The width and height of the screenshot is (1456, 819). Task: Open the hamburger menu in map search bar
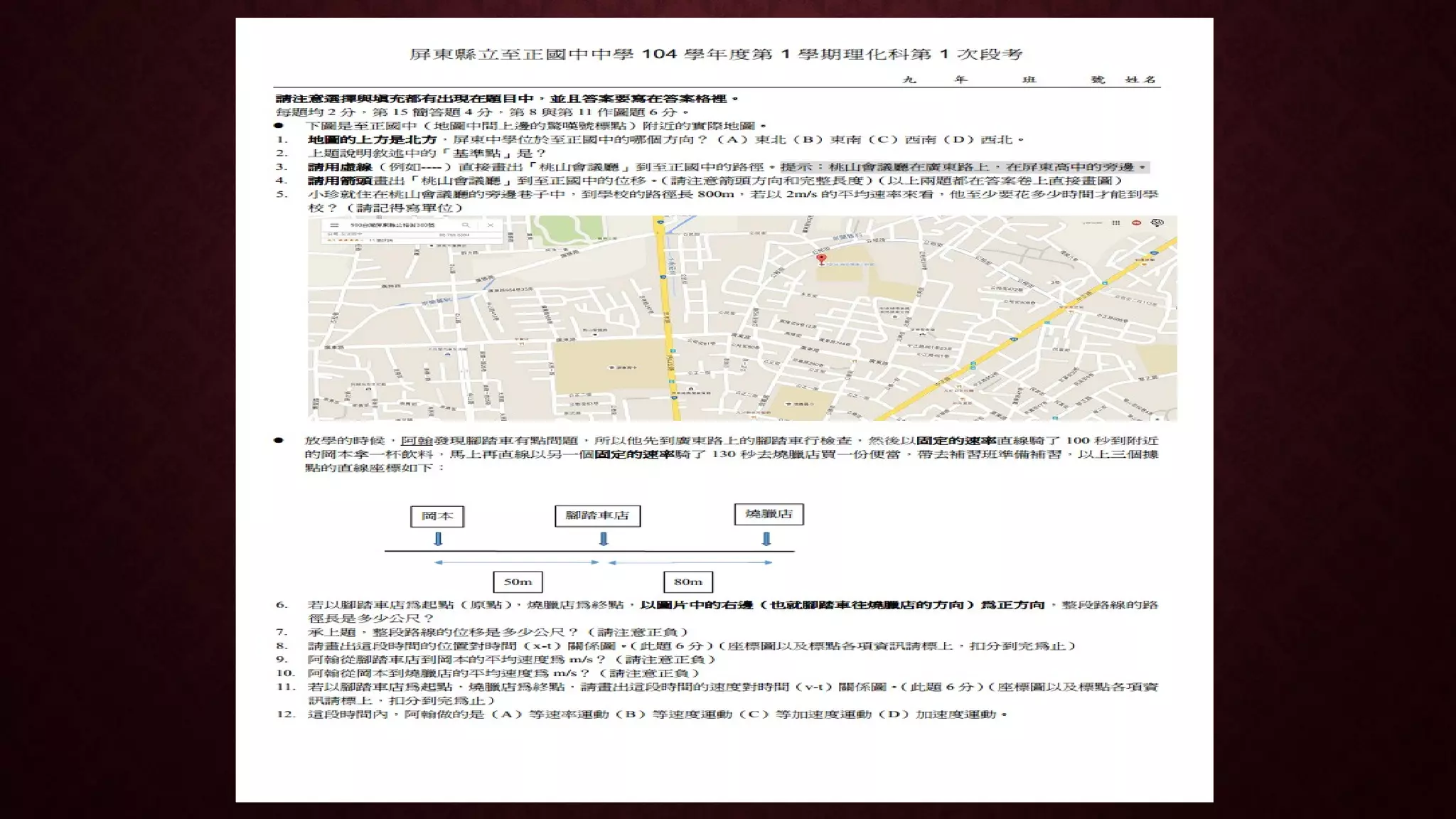[x=335, y=225]
